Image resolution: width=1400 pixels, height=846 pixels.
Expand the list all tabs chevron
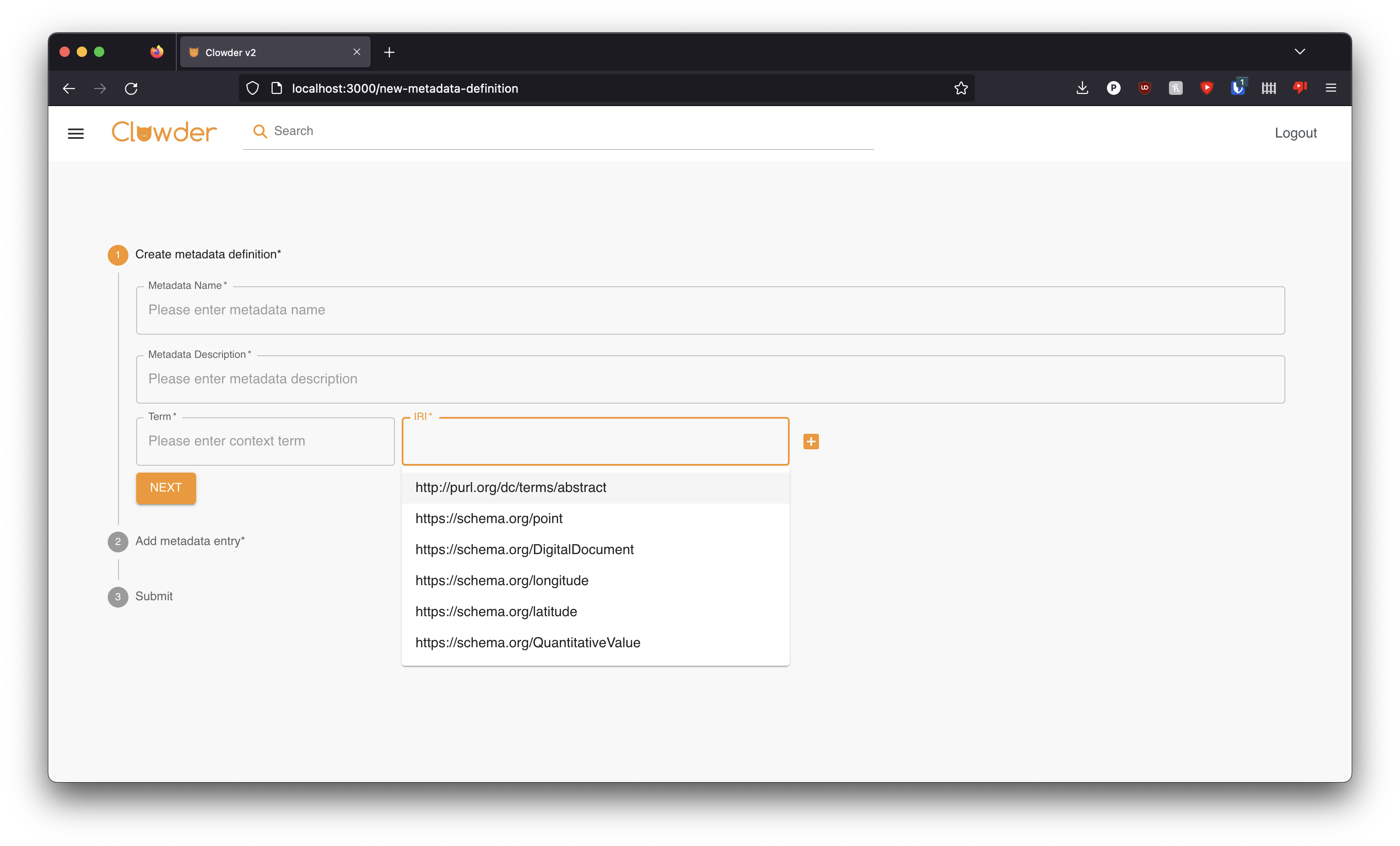point(1300,52)
